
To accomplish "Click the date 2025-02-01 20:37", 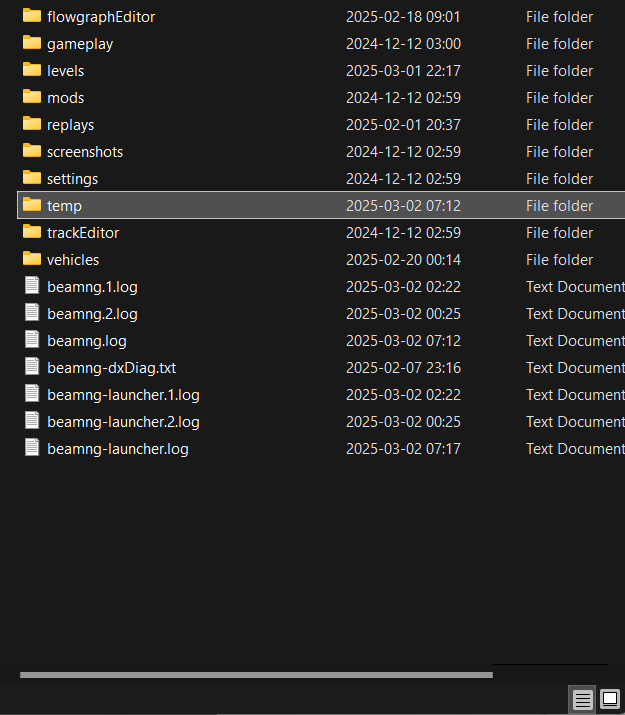I will pyautogui.click(x=403, y=124).
